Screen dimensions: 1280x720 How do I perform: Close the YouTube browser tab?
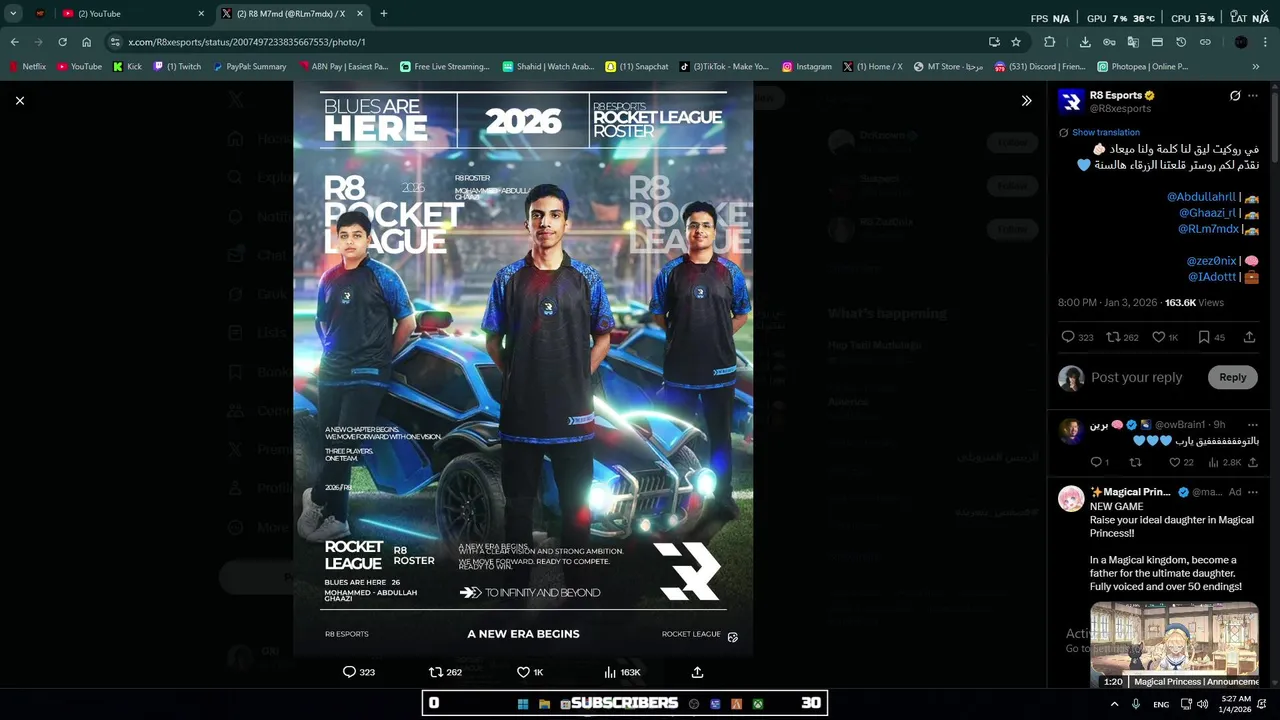pyautogui.click(x=201, y=13)
